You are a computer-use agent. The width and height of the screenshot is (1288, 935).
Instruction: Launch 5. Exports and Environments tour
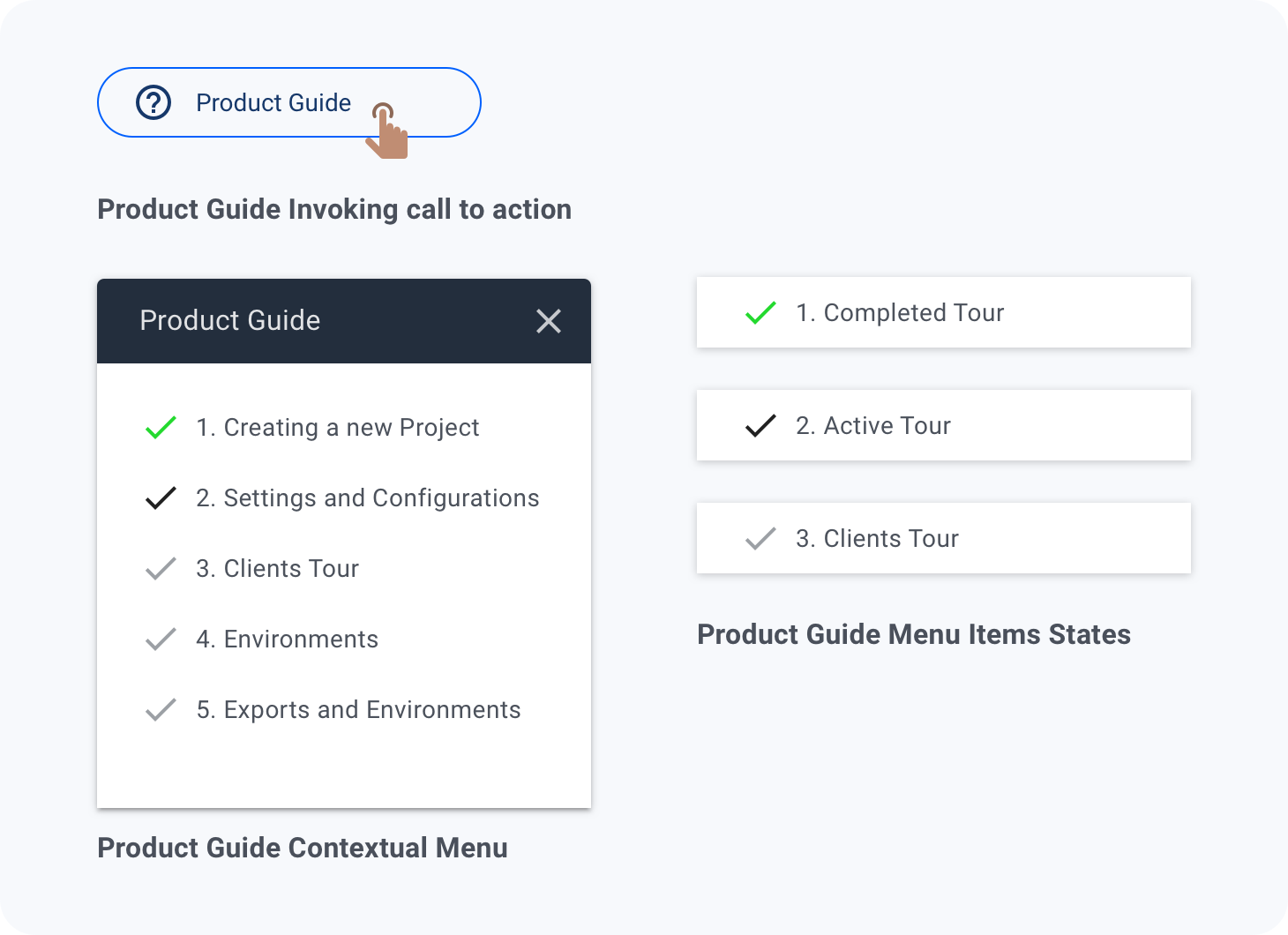click(359, 710)
